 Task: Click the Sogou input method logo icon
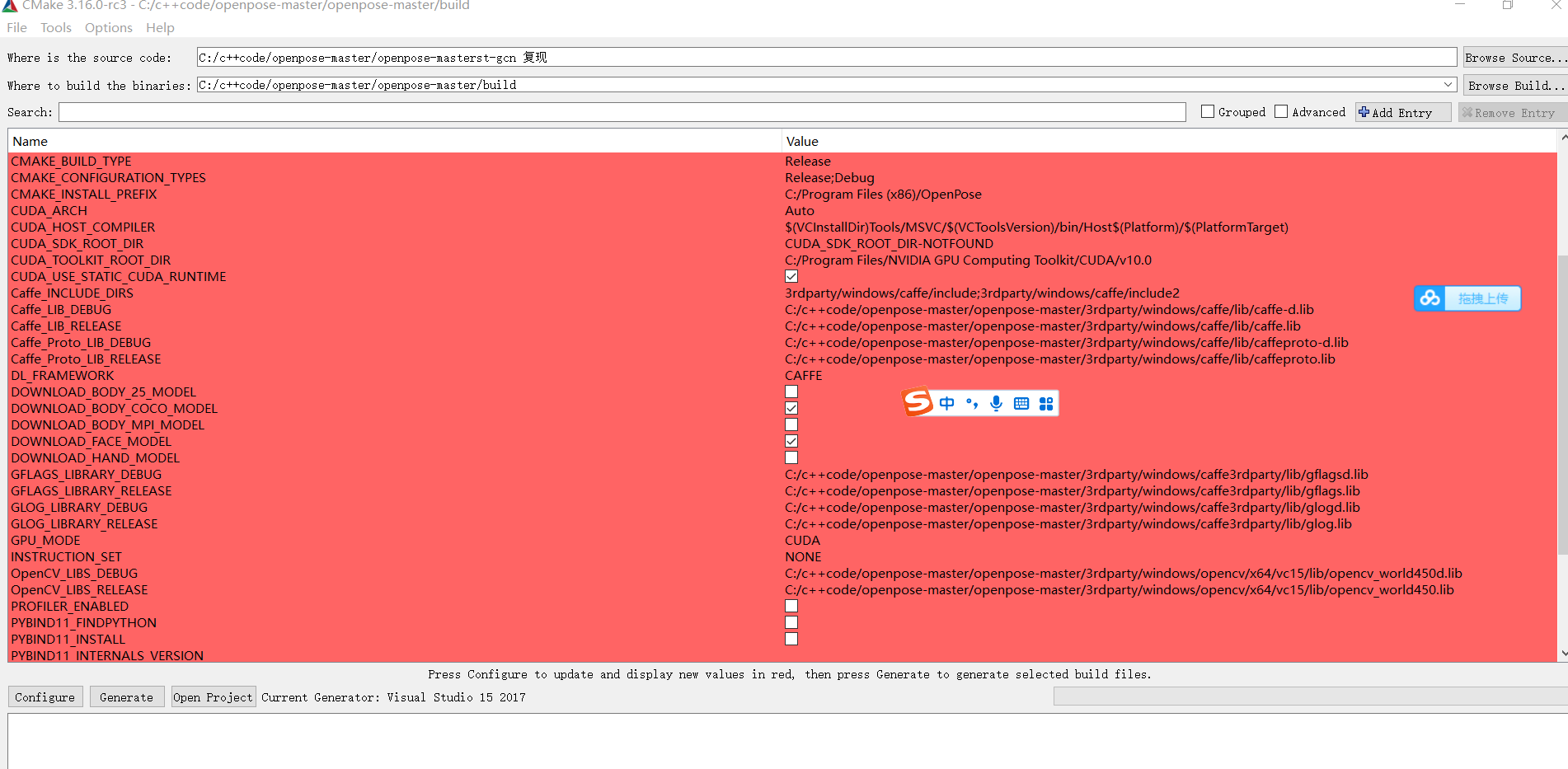click(x=917, y=403)
